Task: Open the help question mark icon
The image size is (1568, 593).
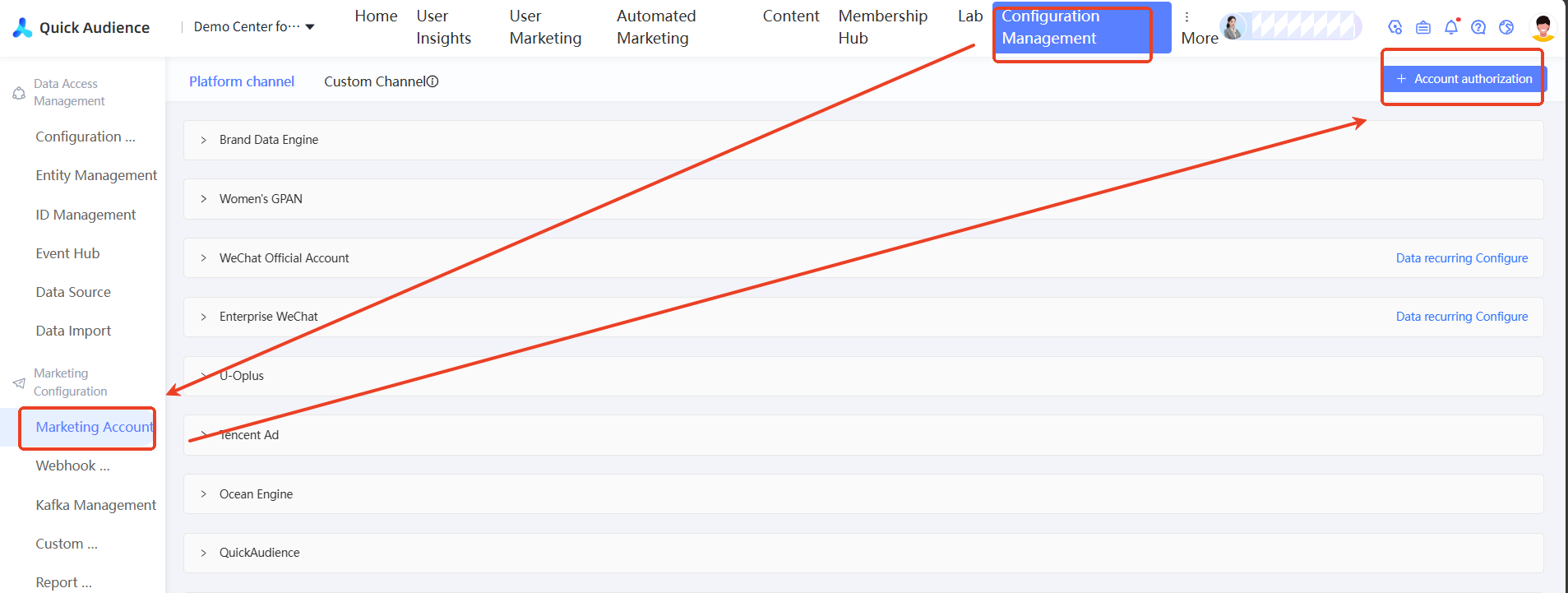Action: point(1478,27)
